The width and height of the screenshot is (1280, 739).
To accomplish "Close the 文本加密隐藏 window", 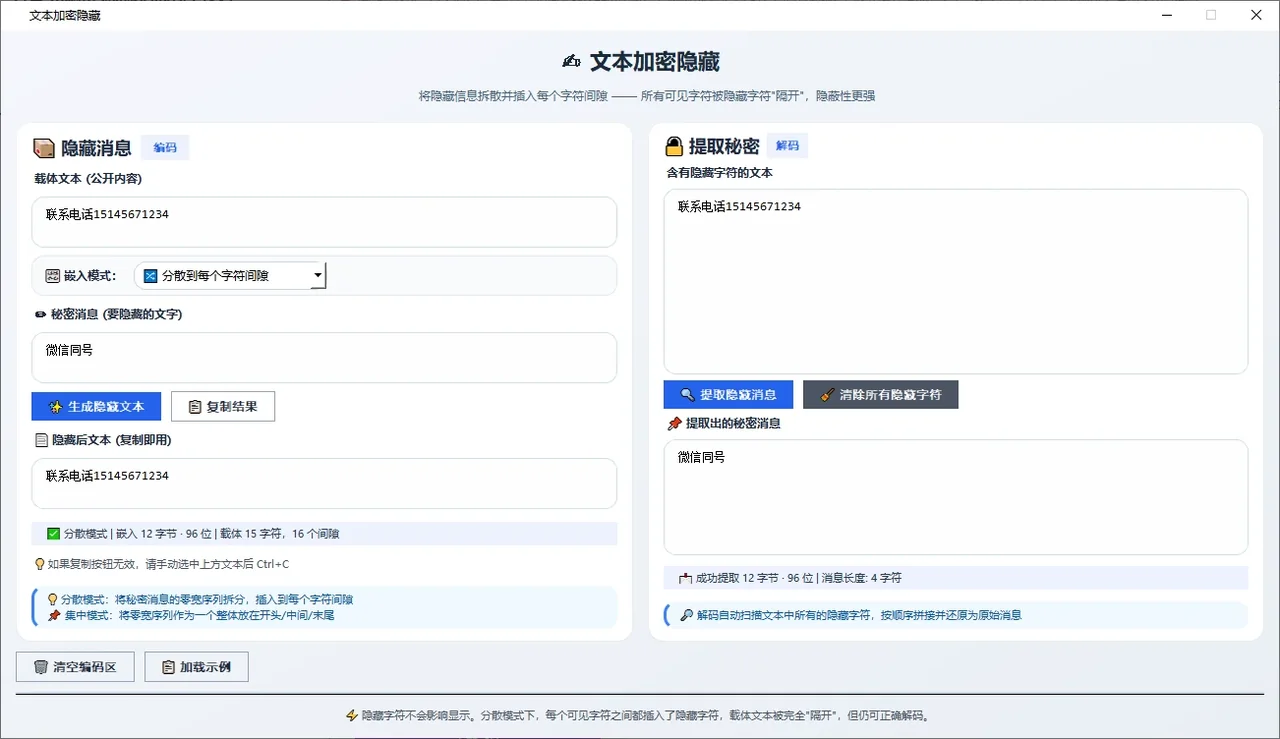I will pos(1256,15).
